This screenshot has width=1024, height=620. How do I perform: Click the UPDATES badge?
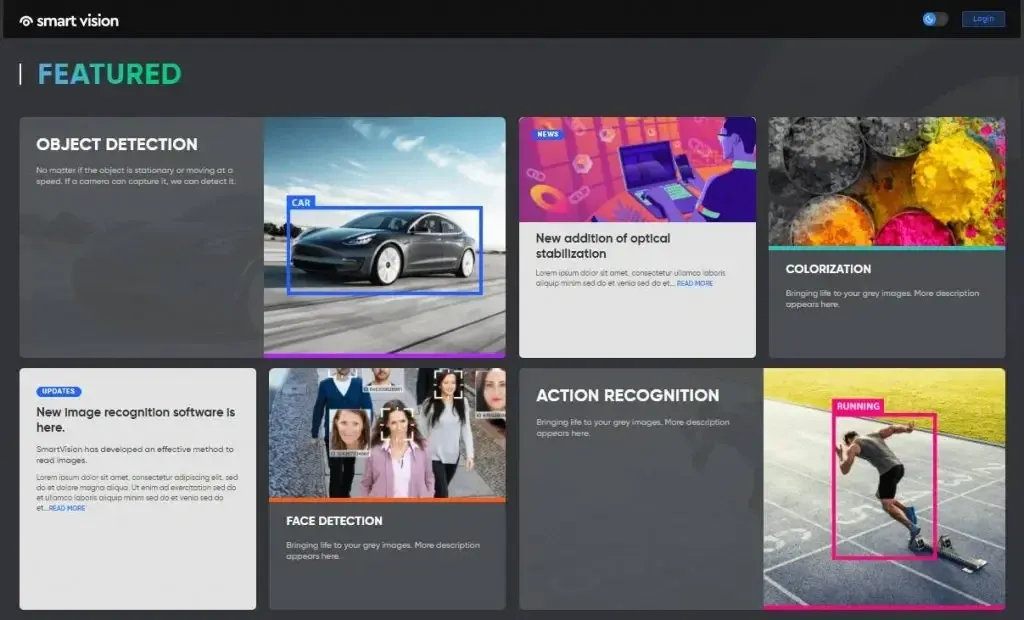click(59, 391)
